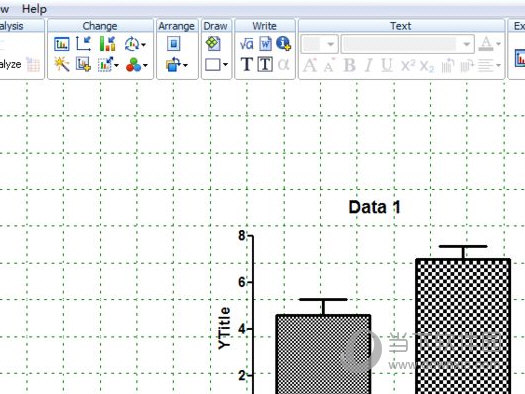Click the Greek alpha symbol icon

click(283, 65)
